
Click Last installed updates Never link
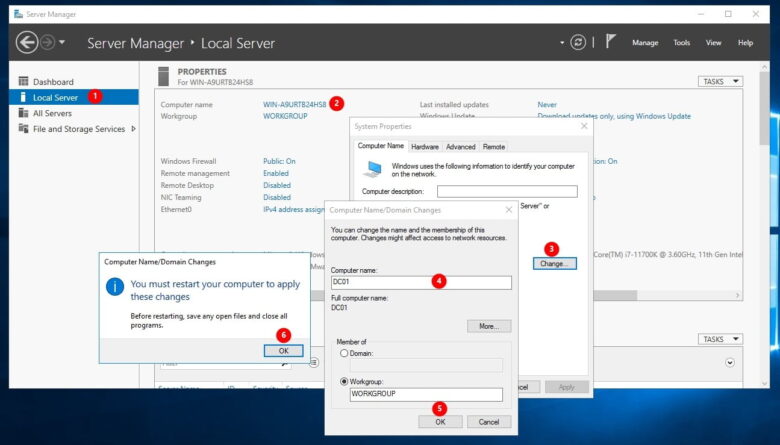pos(547,104)
